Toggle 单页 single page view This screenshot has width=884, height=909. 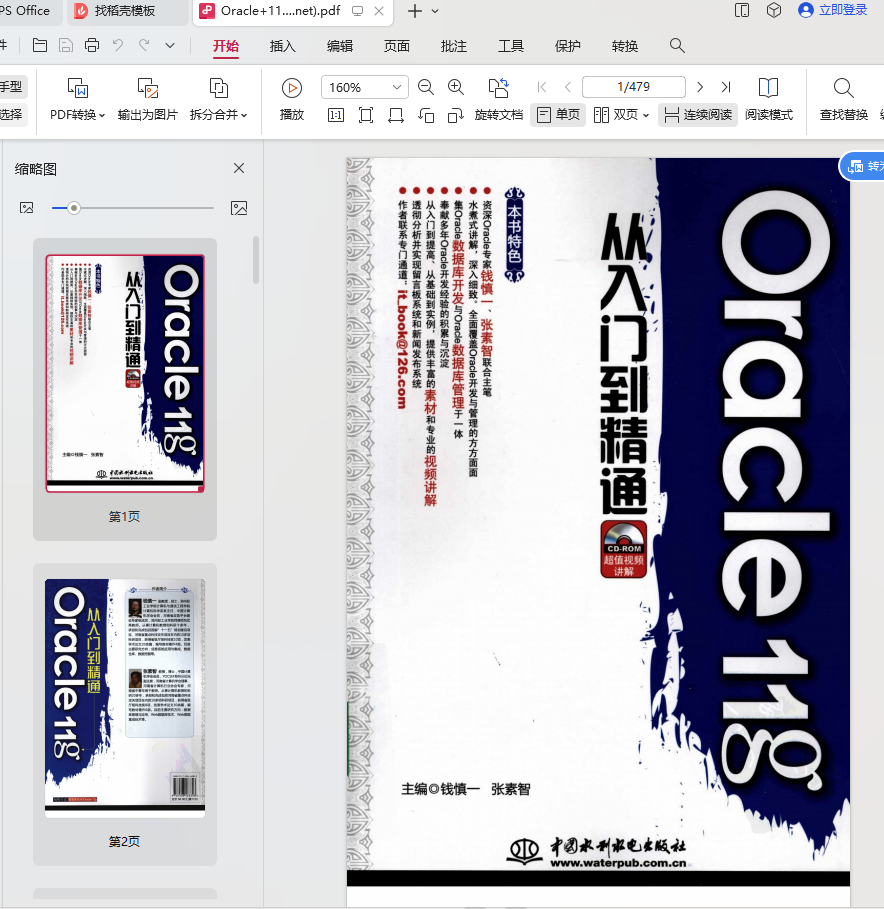558,115
